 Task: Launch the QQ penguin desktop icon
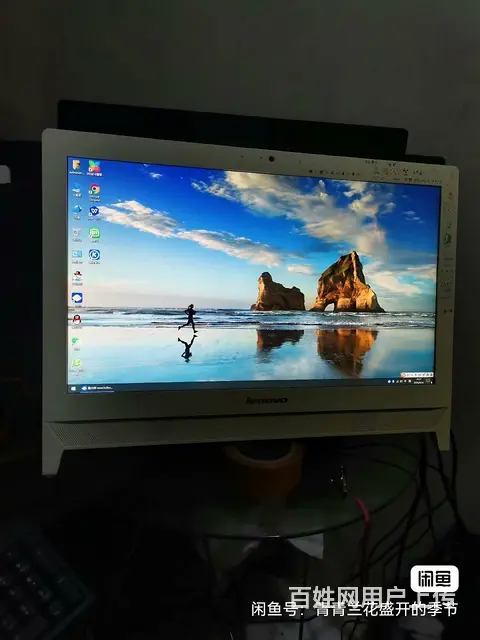coord(77,321)
